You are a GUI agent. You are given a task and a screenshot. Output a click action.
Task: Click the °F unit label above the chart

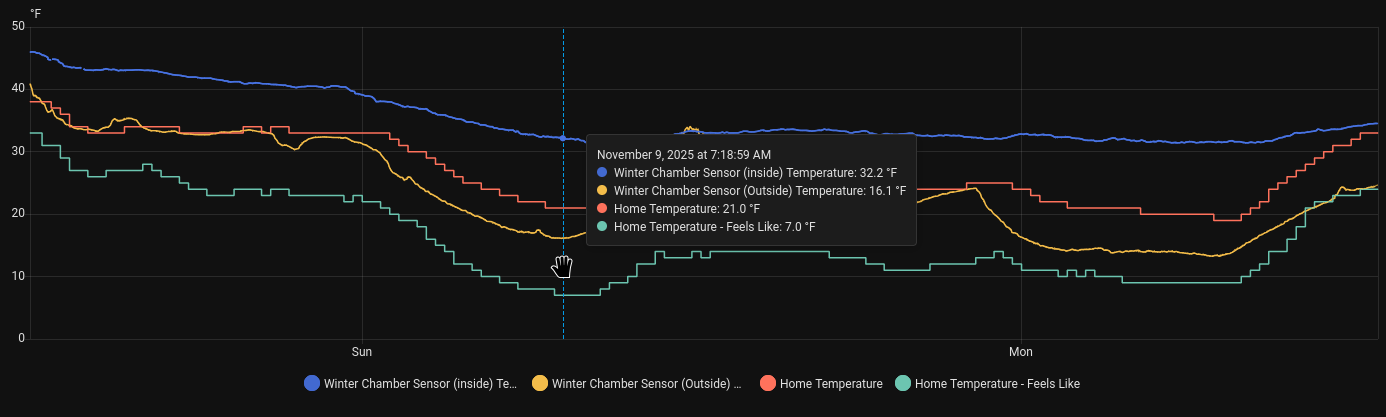(36, 12)
